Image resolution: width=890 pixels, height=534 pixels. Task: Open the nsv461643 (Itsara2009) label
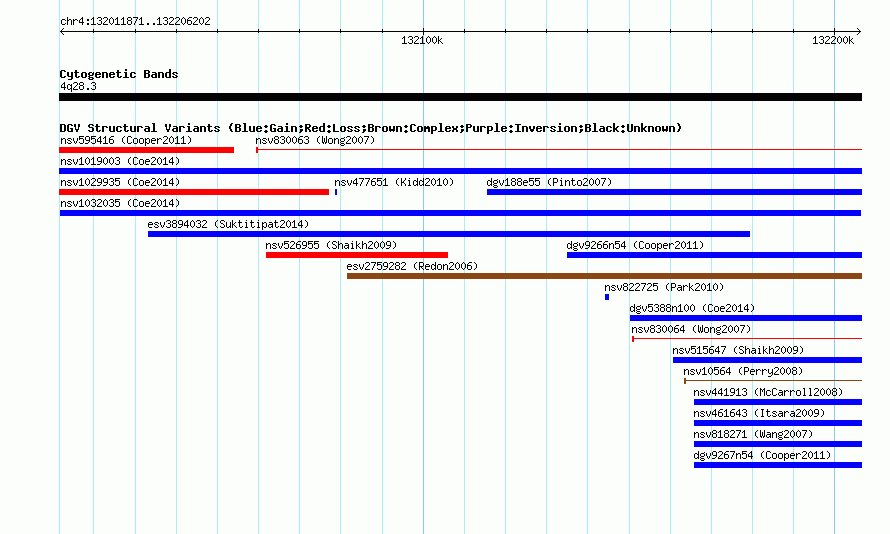759,413
